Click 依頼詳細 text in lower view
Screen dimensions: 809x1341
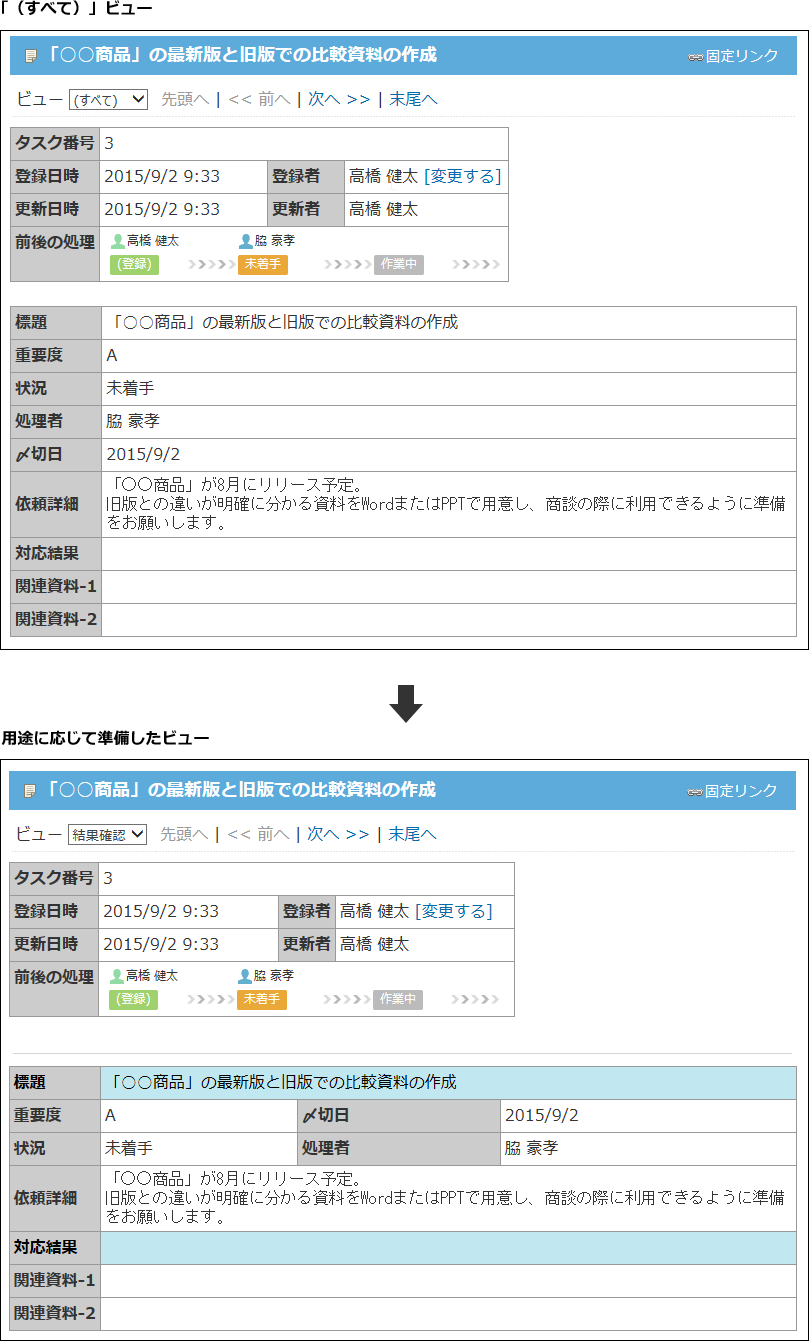tap(445, 1199)
